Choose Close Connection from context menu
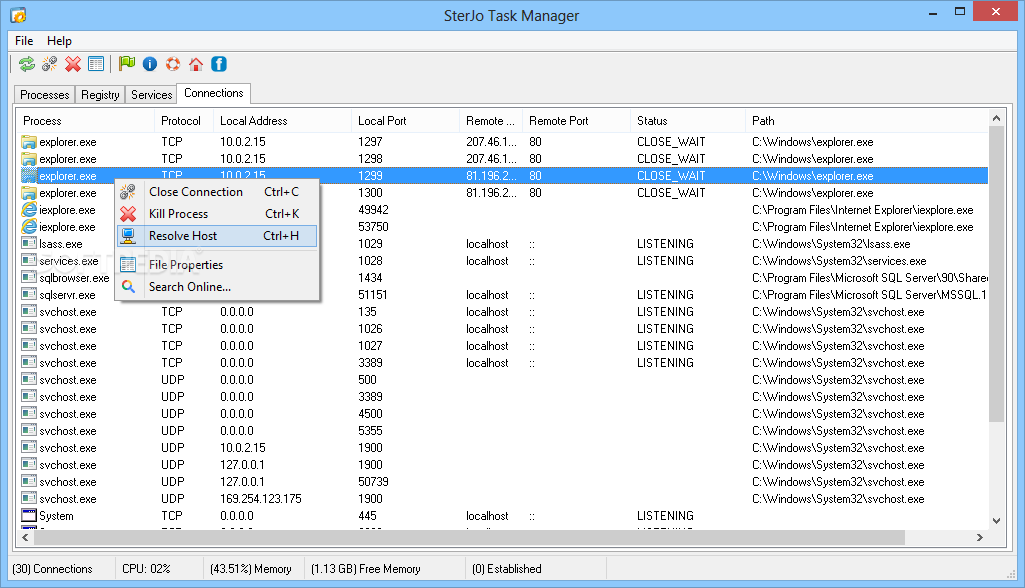 coord(216,192)
